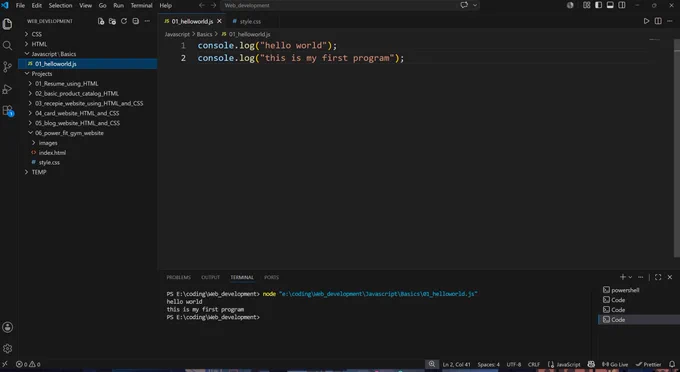Open explorer more actions ellipsis
Image resolution: width=680 pixels, height=372 pixels.
[147, 21]
